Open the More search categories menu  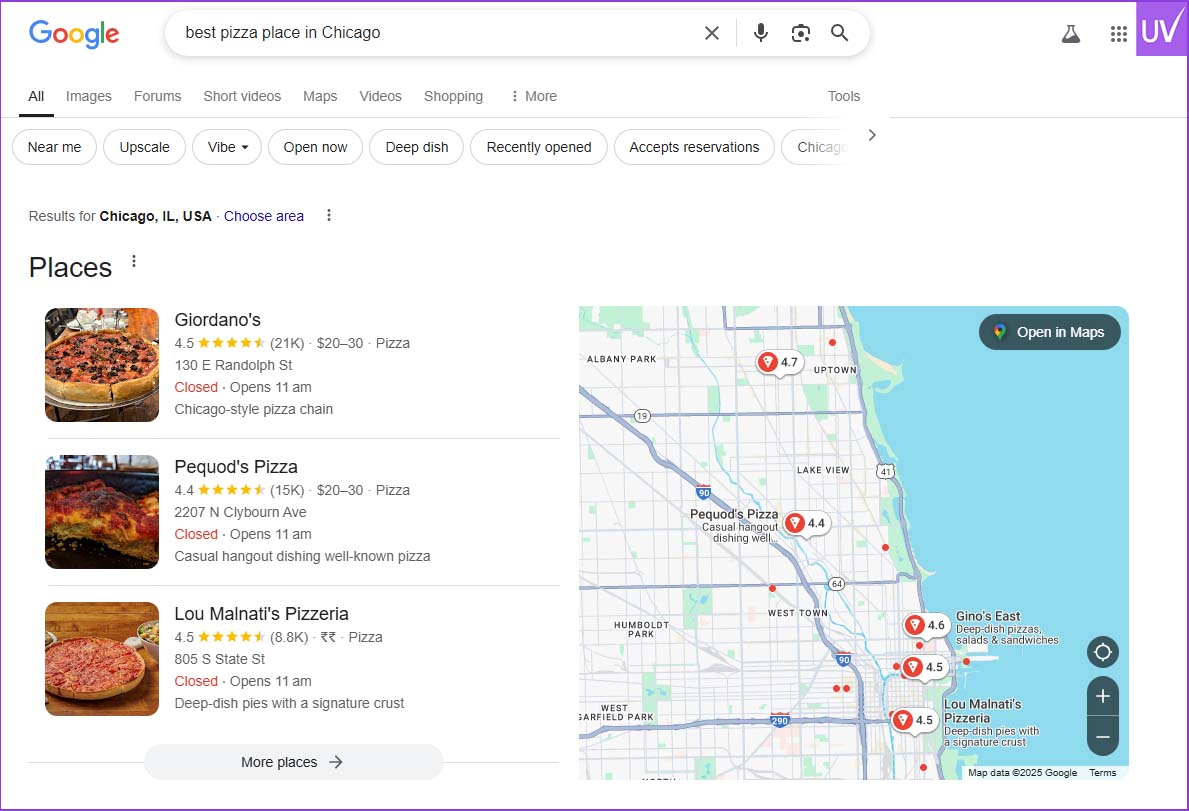533,96
